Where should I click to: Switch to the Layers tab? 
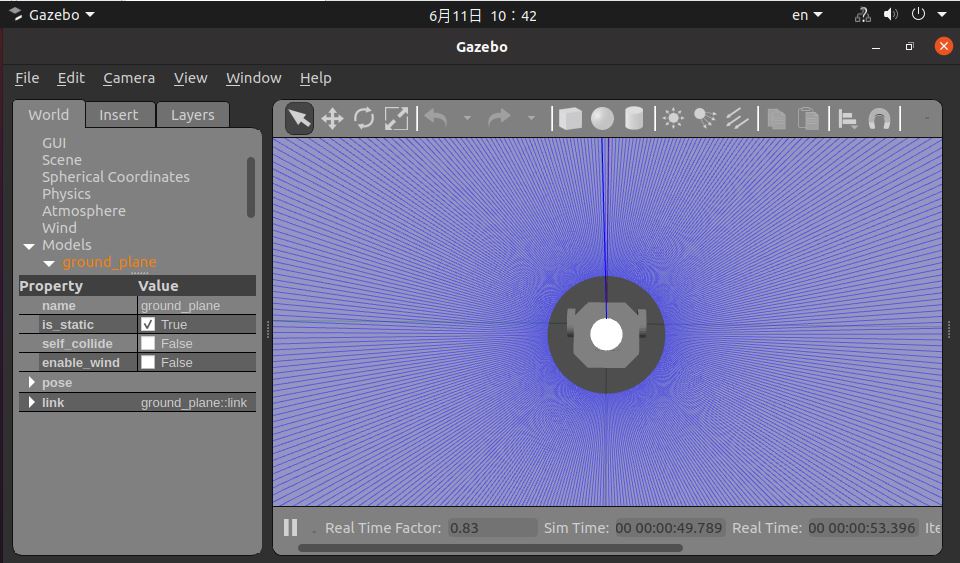(193, 115)
